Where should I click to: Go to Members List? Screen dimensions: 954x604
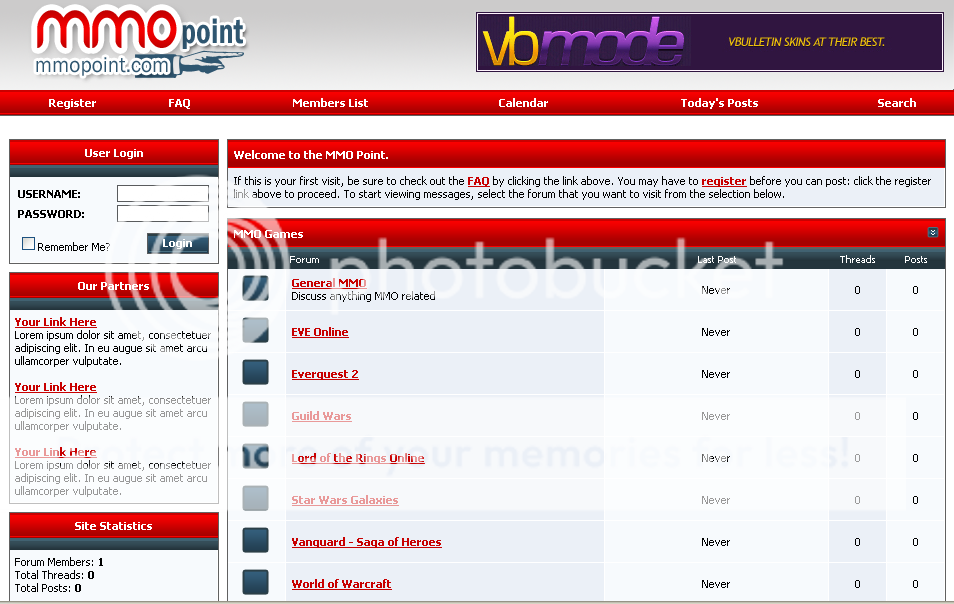click(330, 103)
